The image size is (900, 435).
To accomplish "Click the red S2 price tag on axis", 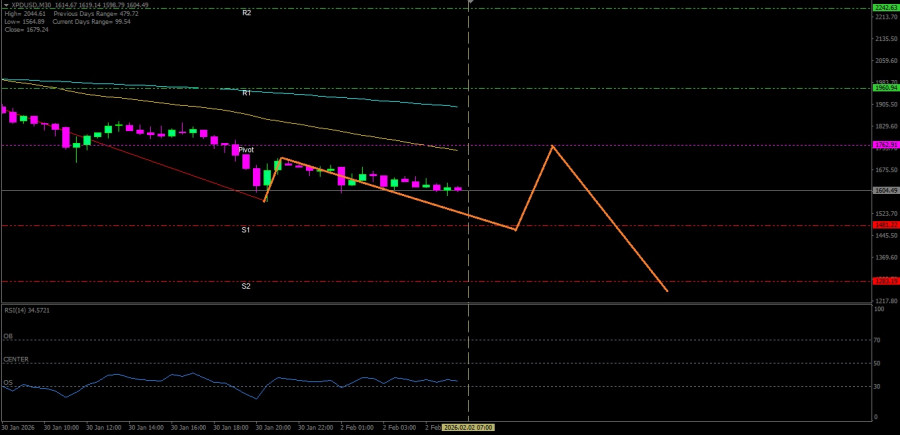I will (885, 281).
